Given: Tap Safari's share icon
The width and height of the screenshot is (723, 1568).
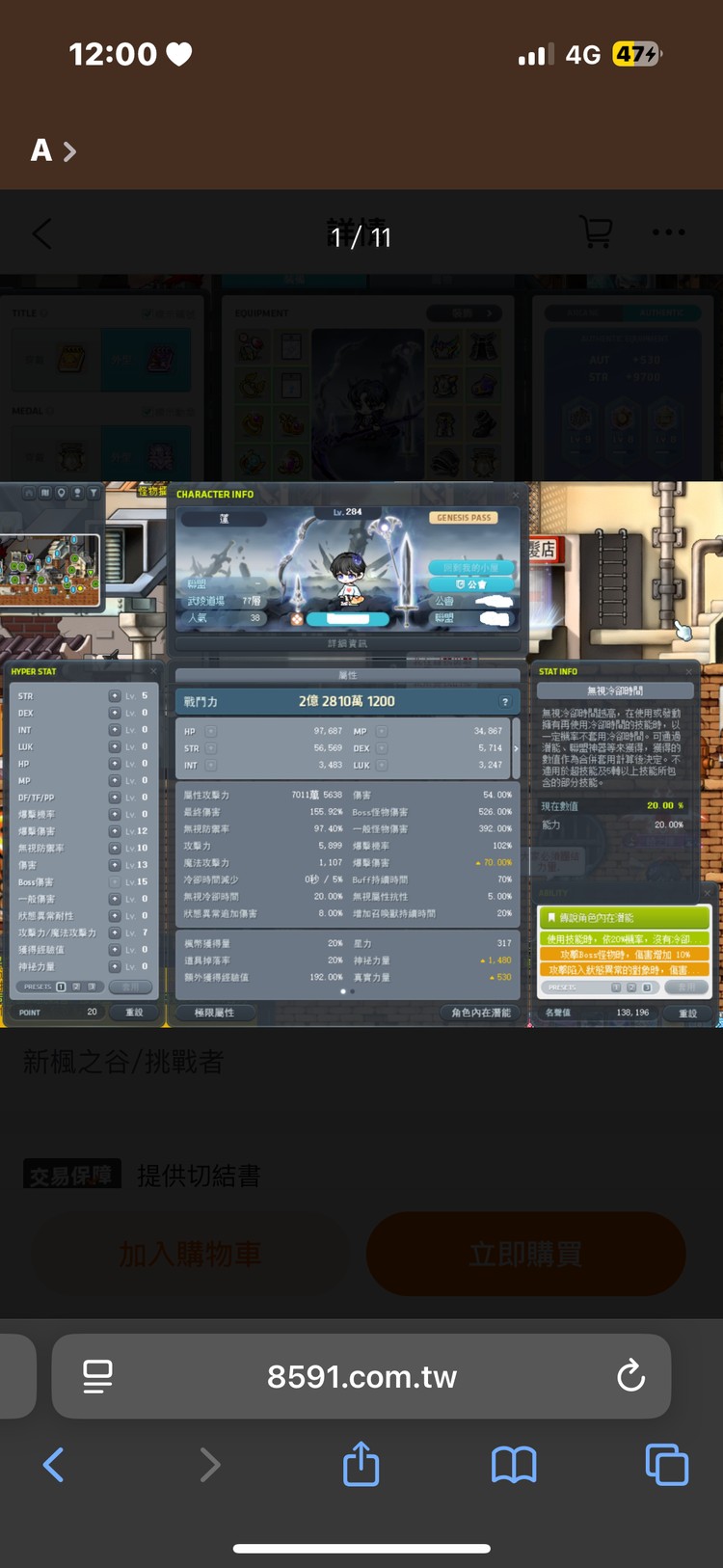Looking at the screenshot, I should [x=361, y=1464].
